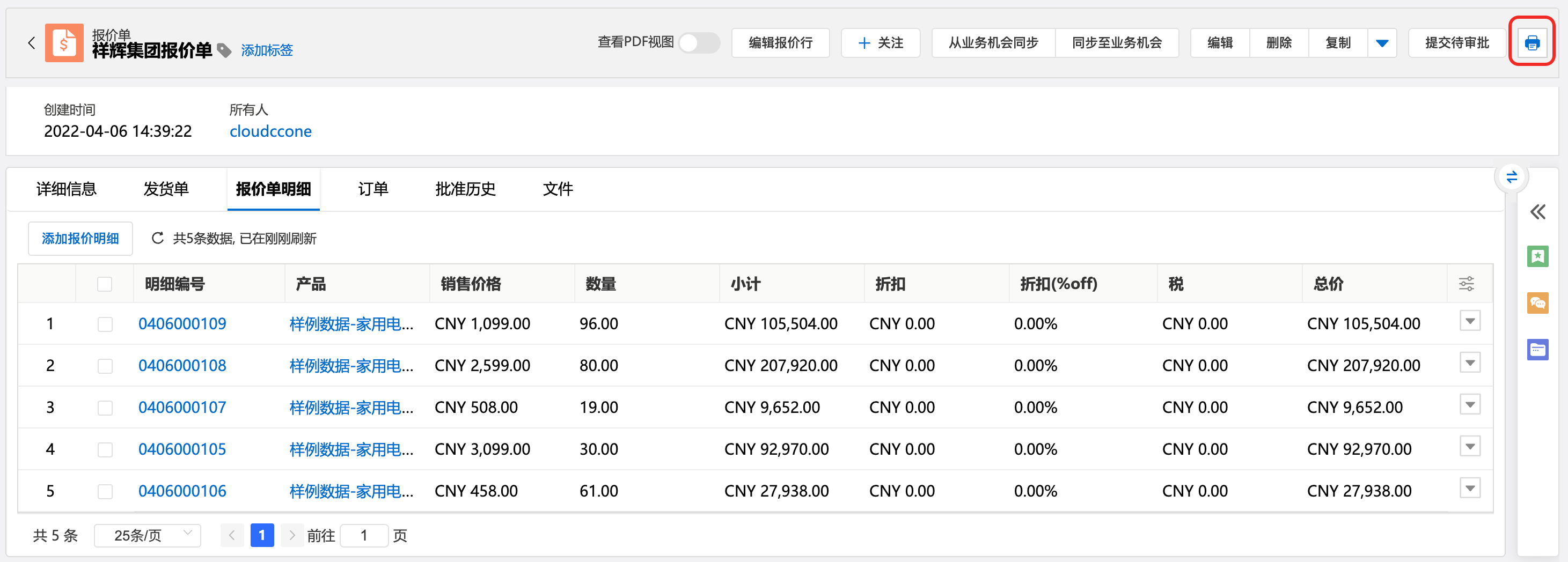Open the orange chat sidebar icon

[1537, 303]
